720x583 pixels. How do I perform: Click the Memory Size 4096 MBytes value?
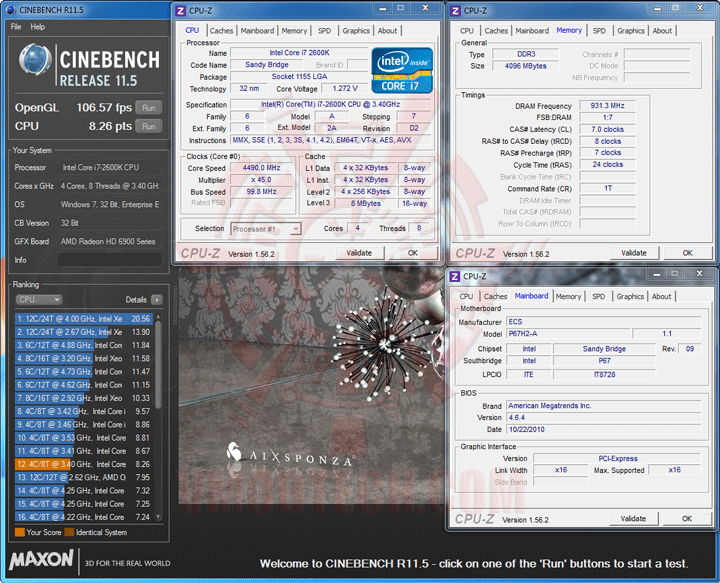[526, 66]
